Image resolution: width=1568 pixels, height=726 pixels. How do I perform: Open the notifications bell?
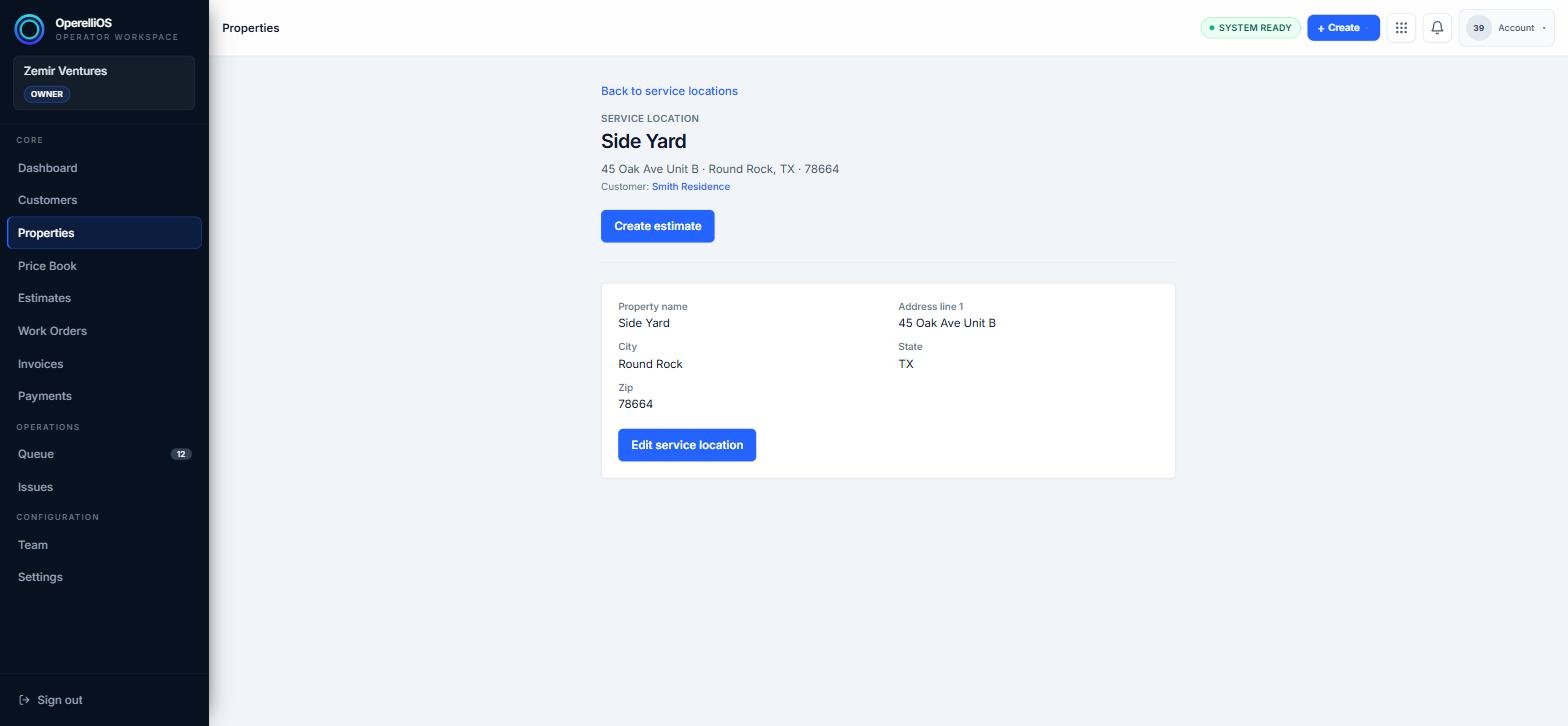pyautogui.click(x=1437, y=28)
